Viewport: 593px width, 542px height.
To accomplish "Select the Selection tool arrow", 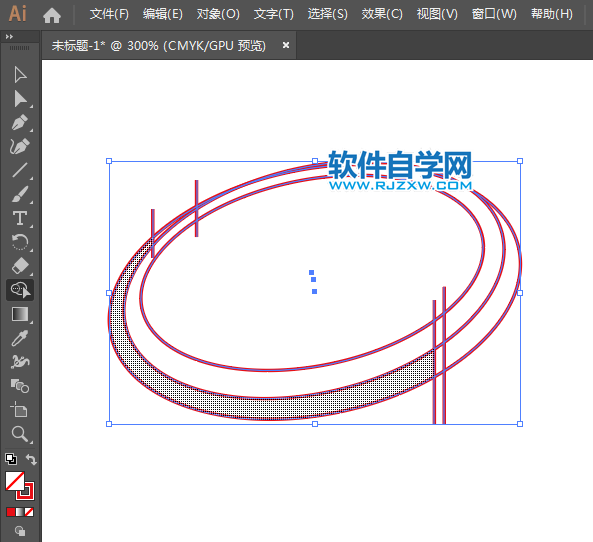I will click(x=20, y=75).
